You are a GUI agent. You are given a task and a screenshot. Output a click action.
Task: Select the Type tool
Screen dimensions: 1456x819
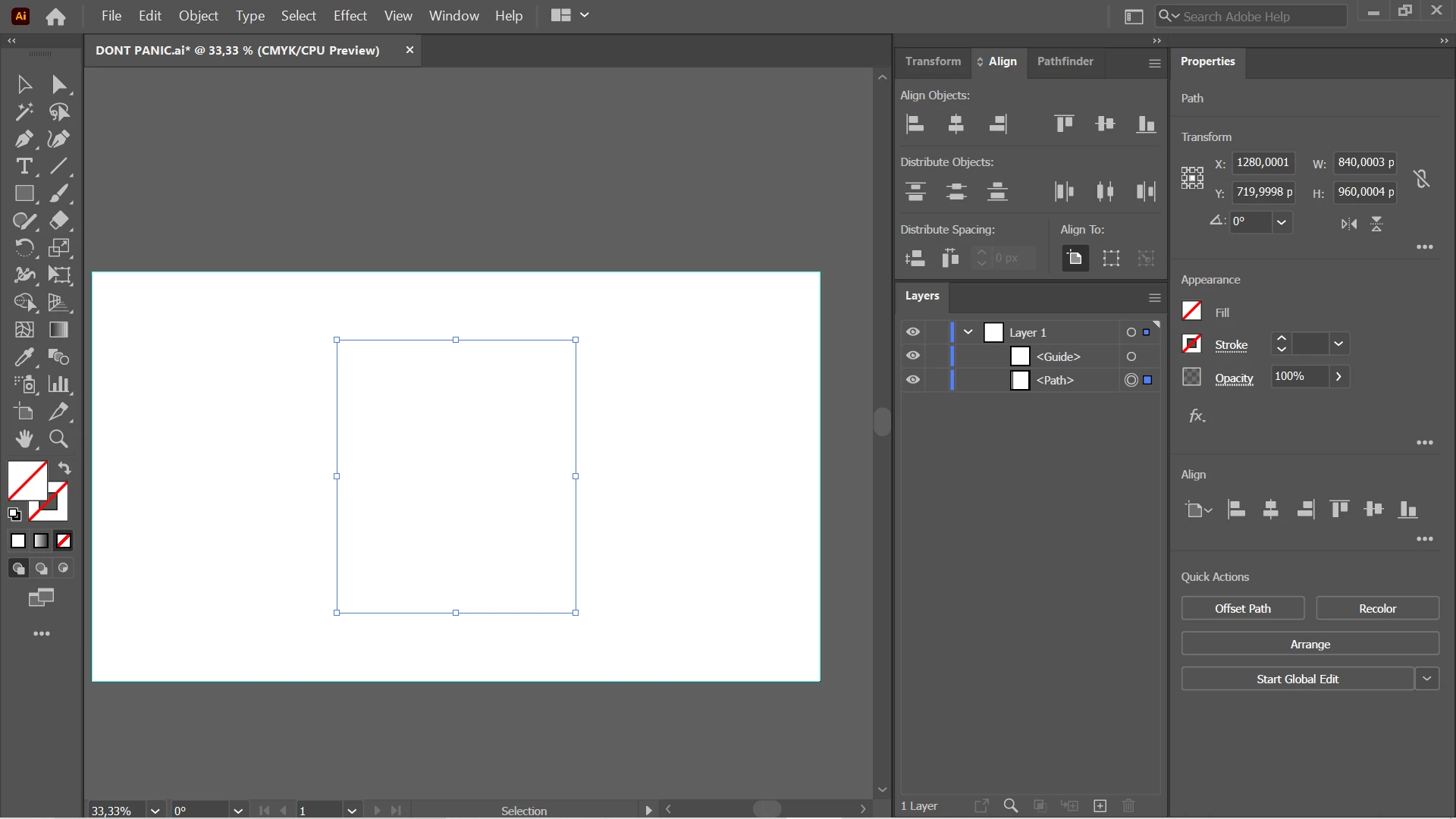coord(24,166)
